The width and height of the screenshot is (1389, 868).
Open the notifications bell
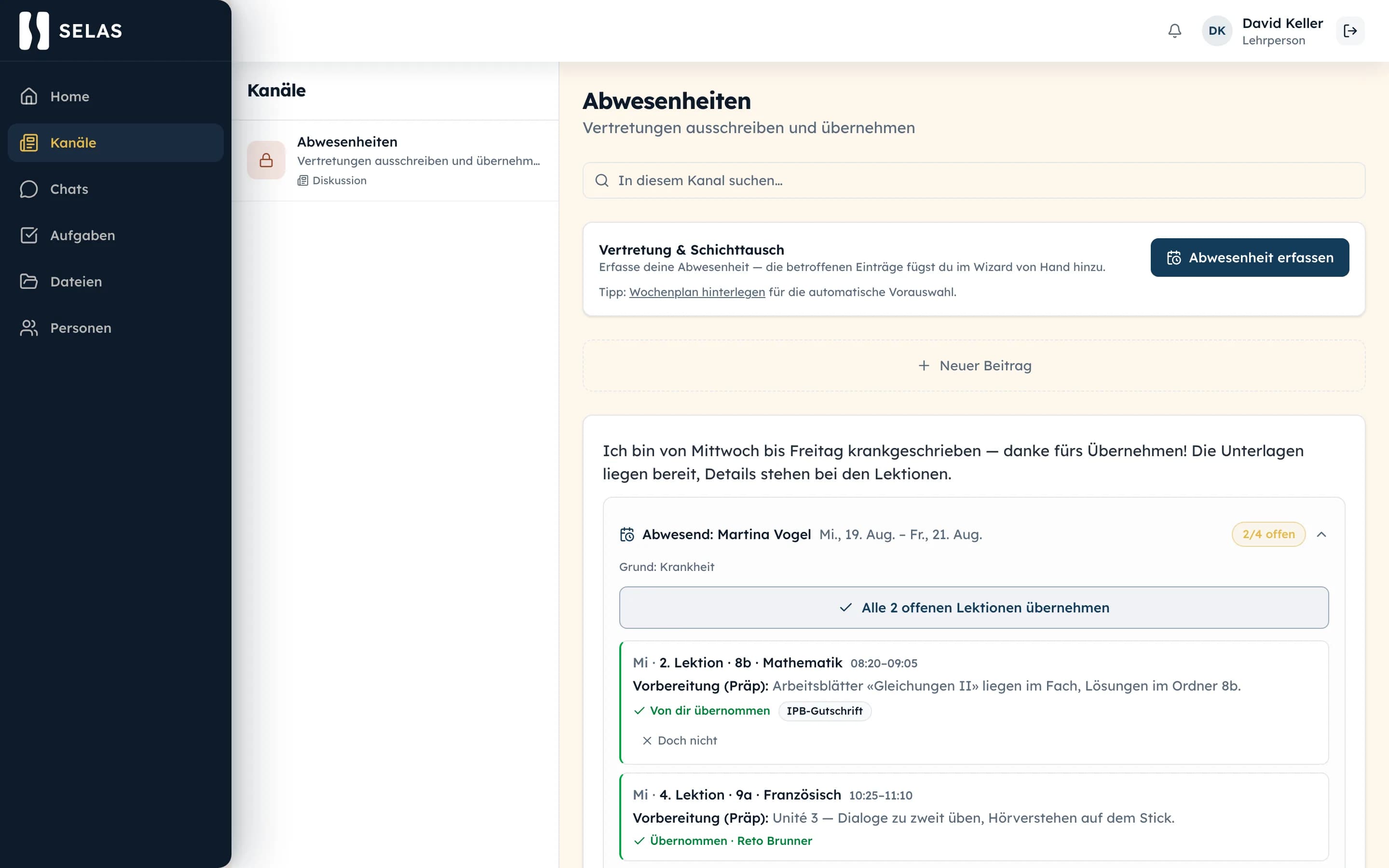(1174, 31)
